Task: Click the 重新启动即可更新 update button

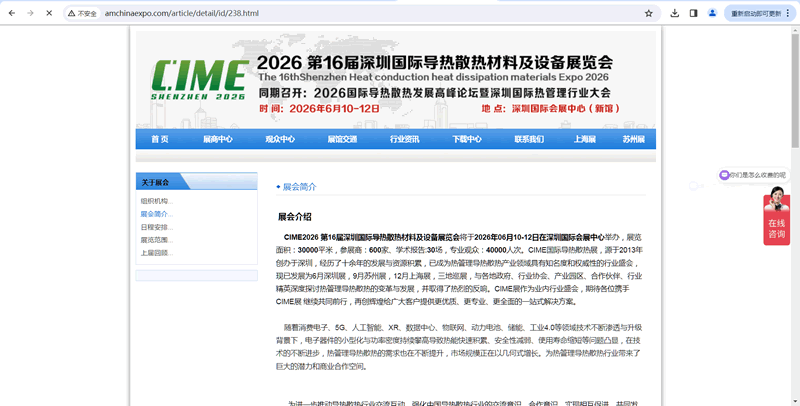Action: 756,13
